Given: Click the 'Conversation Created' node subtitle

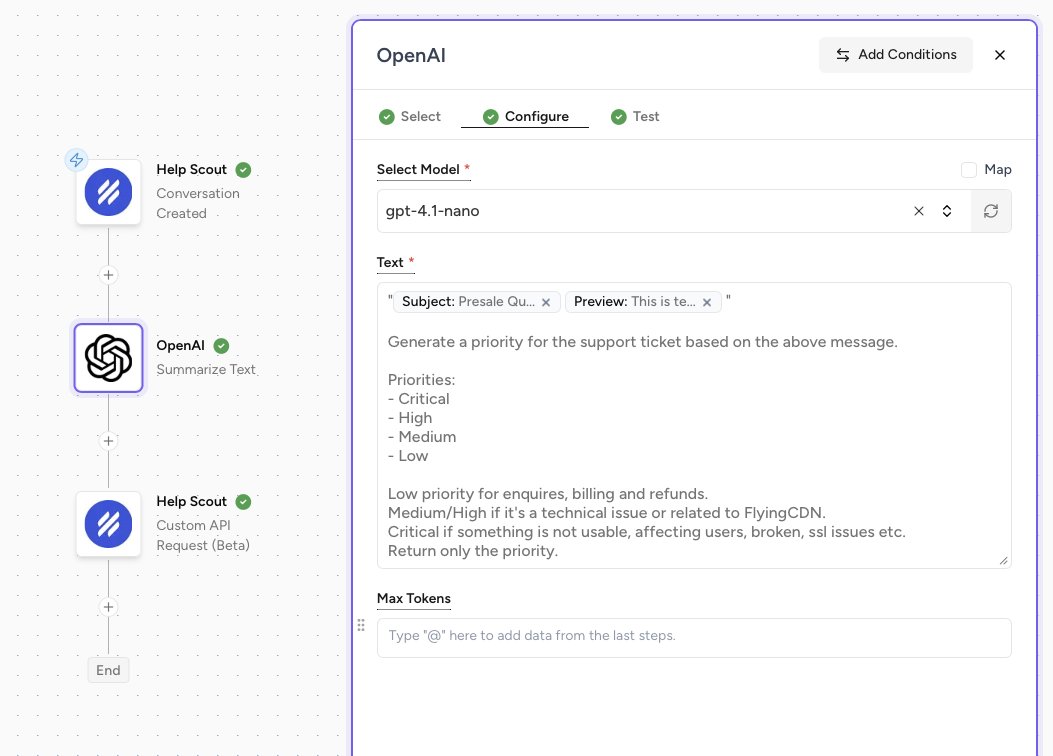Looking at the screenshot, I should tap(198, 203).
